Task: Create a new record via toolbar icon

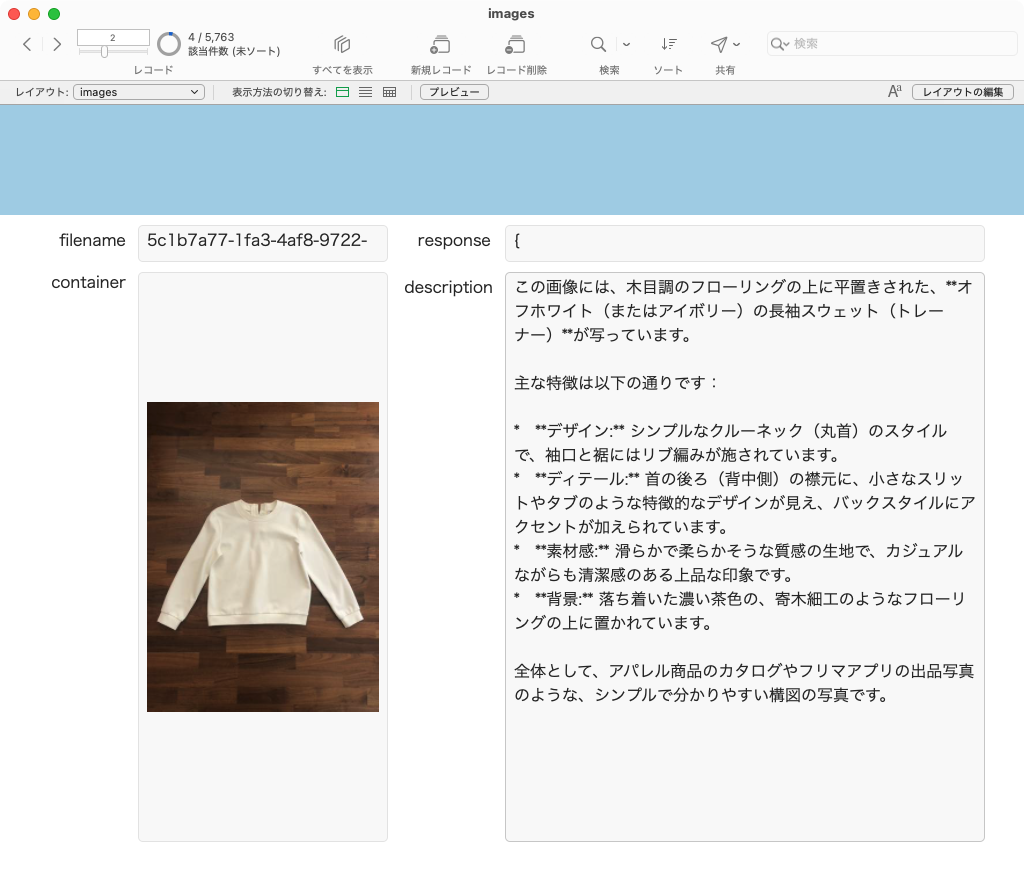Action: tap(440, 44)
